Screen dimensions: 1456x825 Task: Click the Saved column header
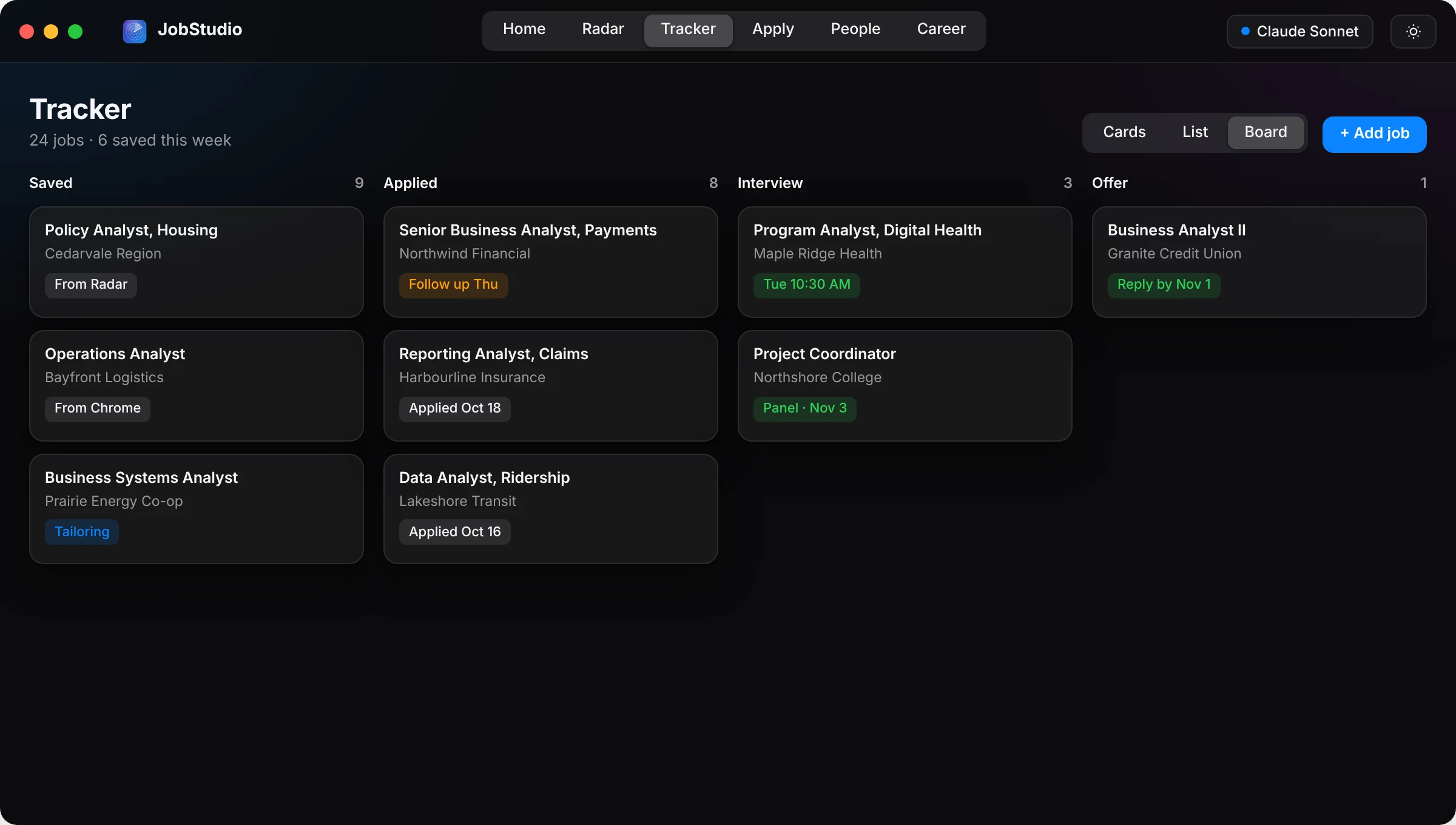tap(51, 183)
